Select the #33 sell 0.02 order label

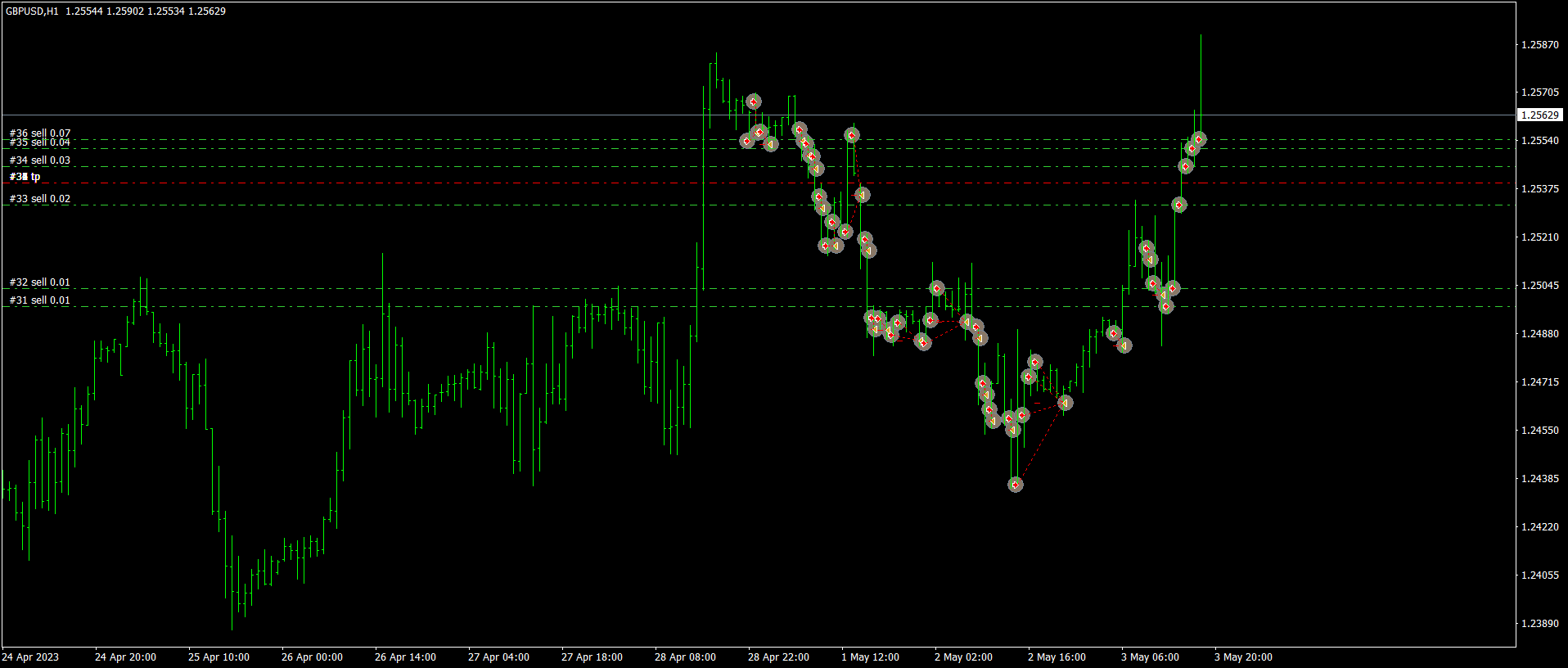click(40, 199)
